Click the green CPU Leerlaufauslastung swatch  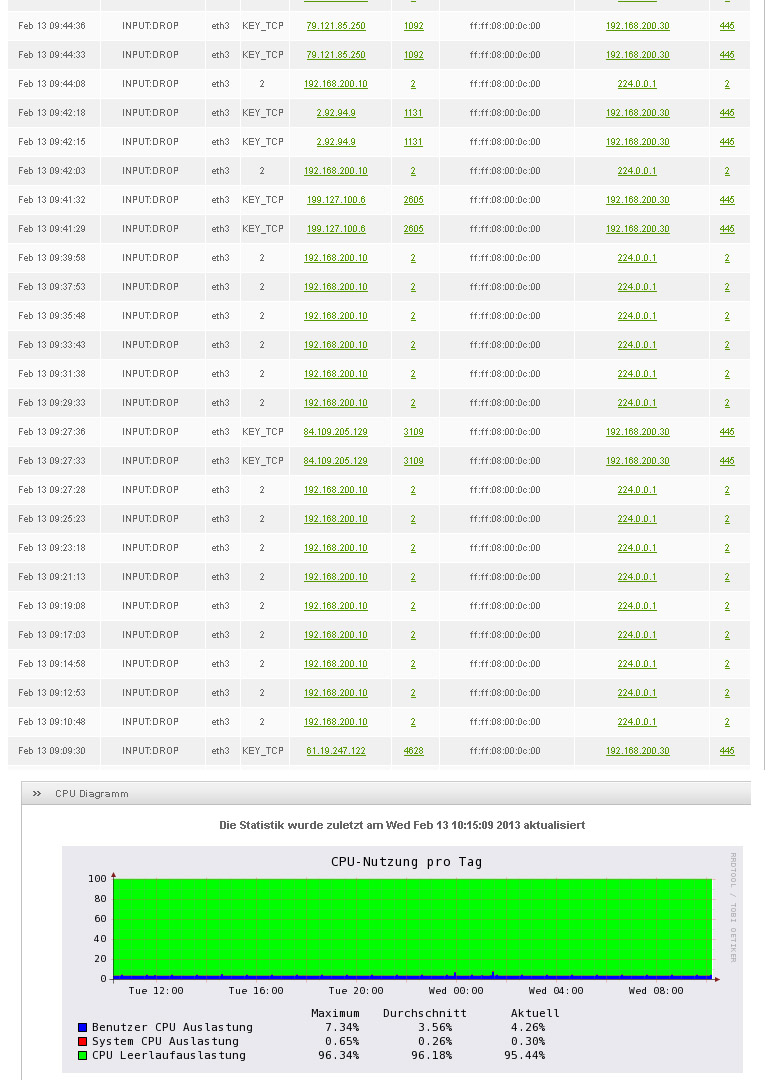(x=82, y=1056)
